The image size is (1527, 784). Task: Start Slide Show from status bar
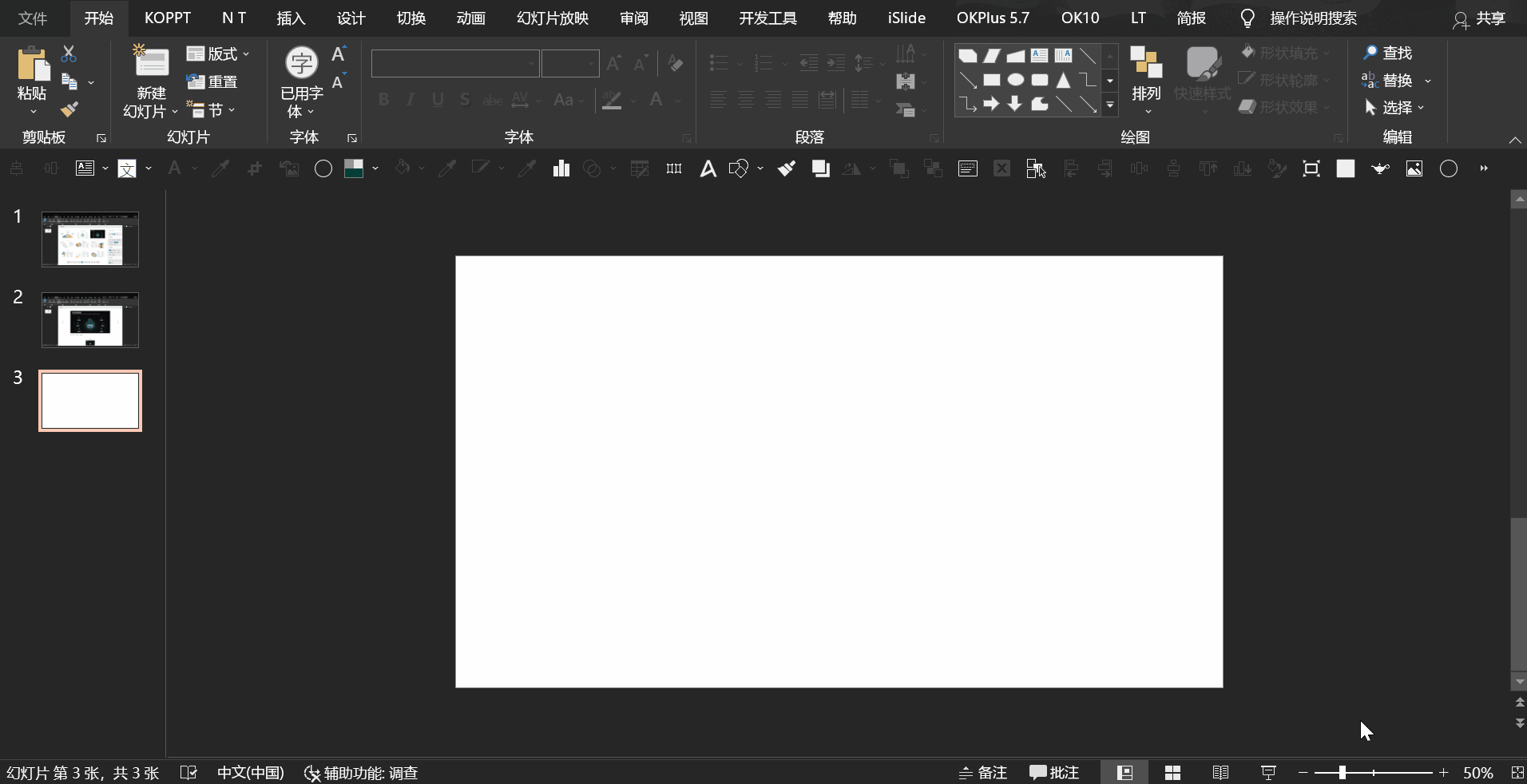point(1268,773)
